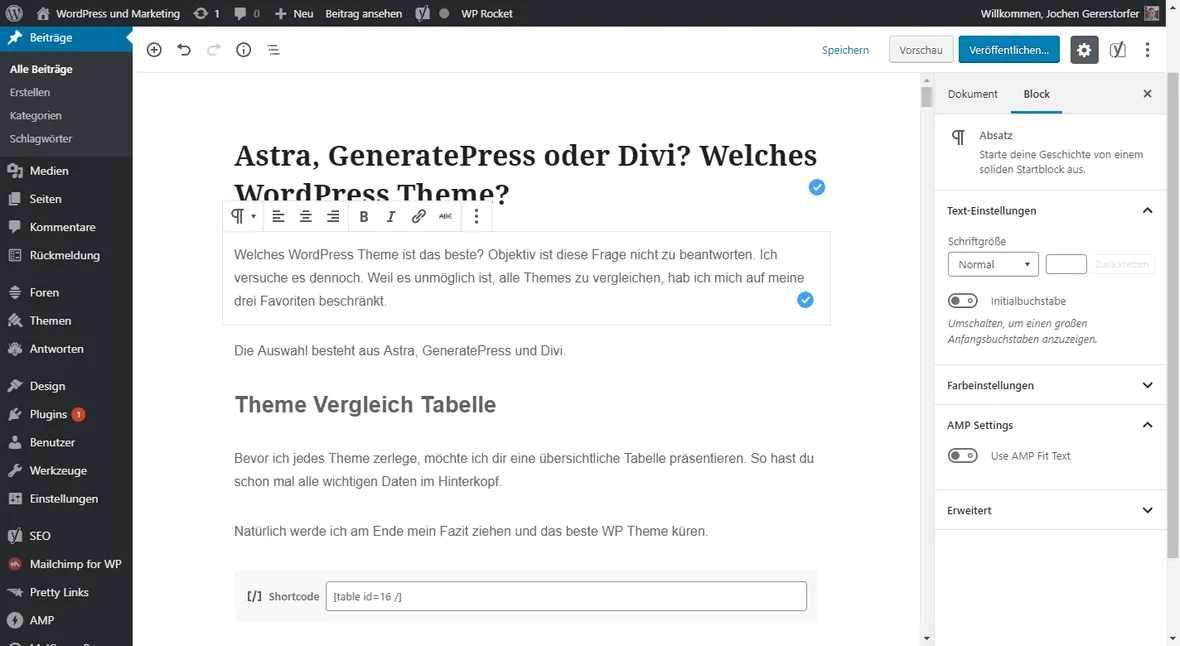Click the Veröffentlichen button
Image resolution: width=1180 pixels, height=646 pixels.
tap(1008, 50)
